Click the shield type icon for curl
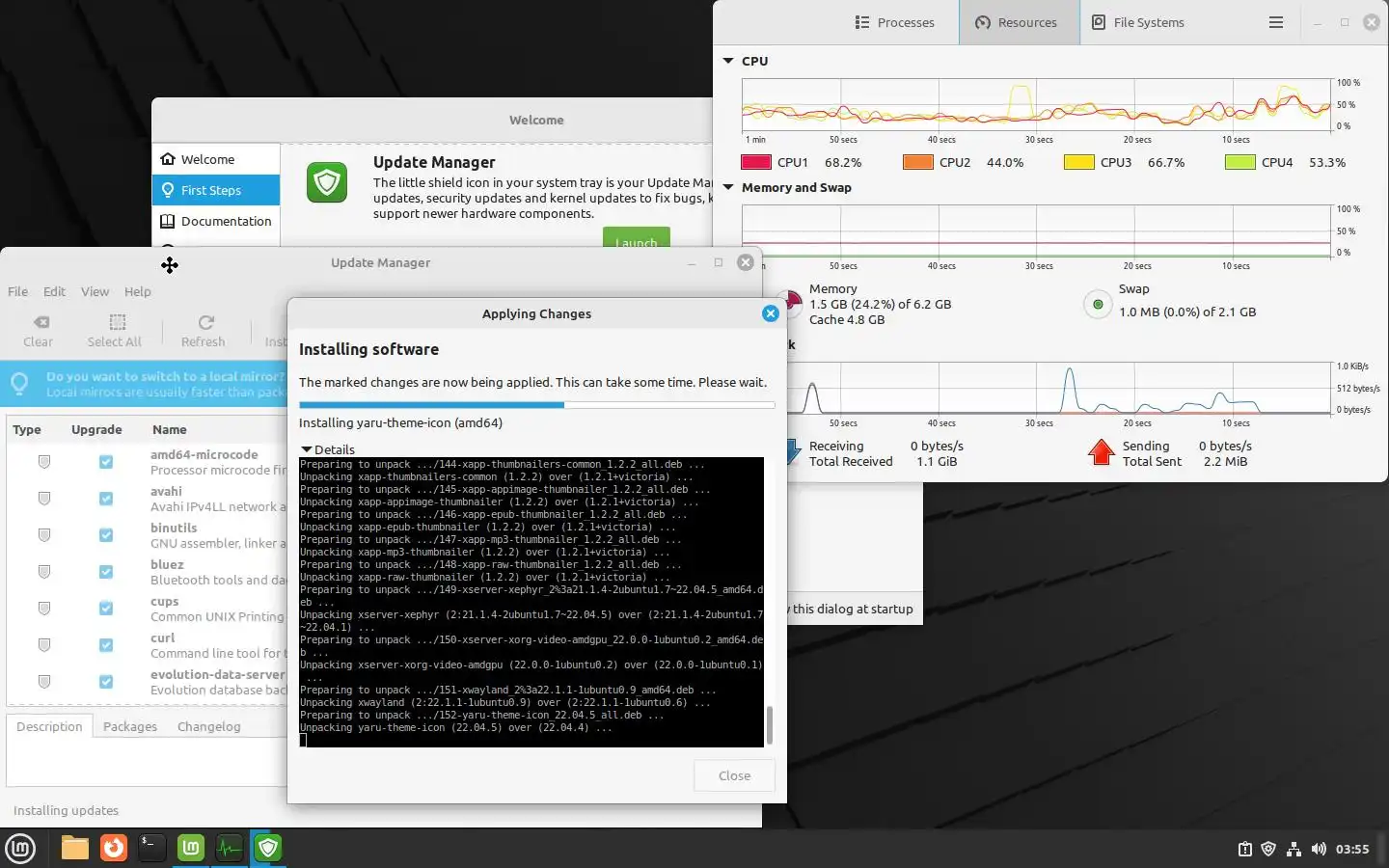Screen dimensions: 1389x868 click(x=43, y=645)
